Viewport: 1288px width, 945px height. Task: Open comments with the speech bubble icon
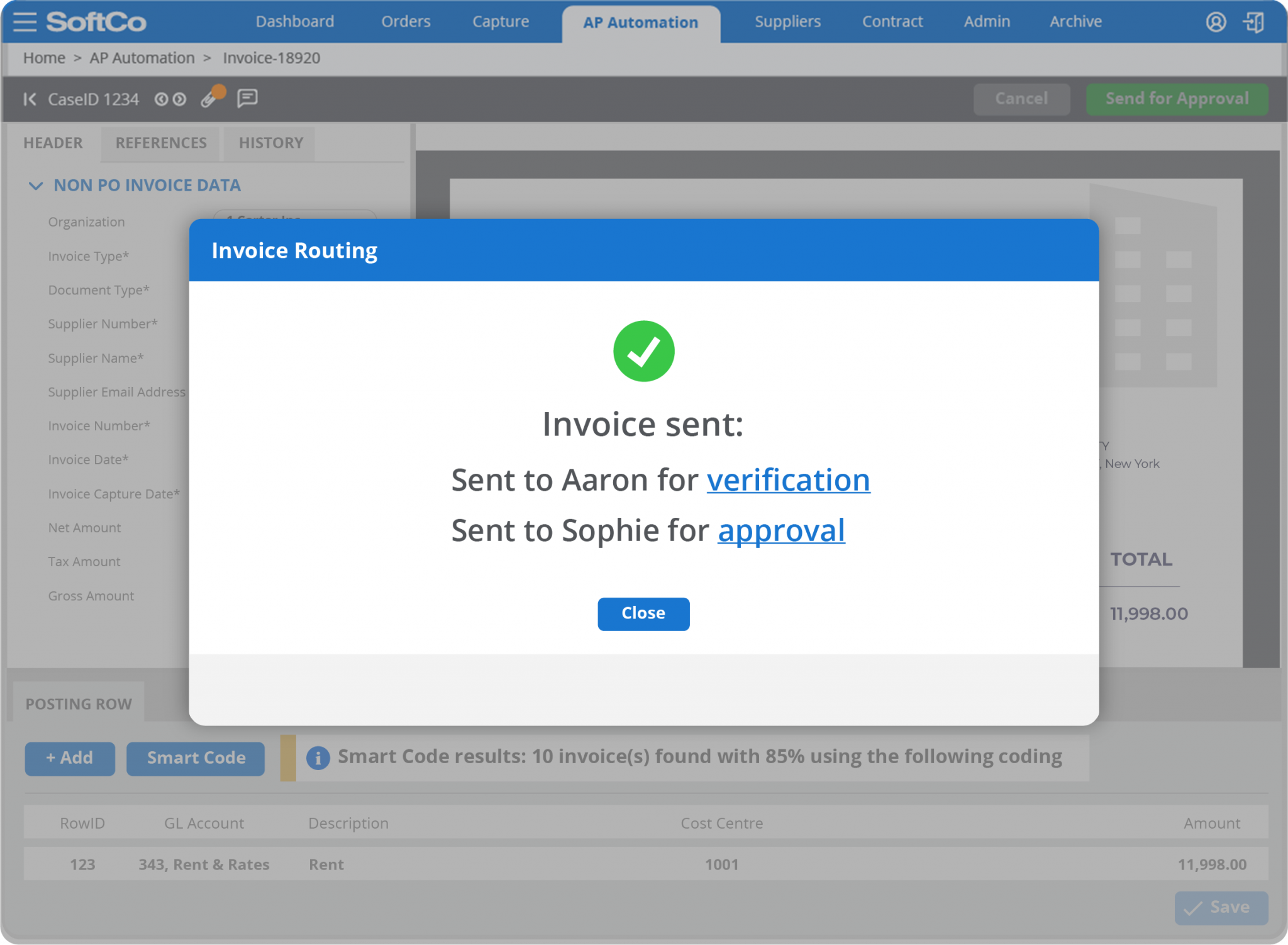pyautogui.click(x=246, y=99)
